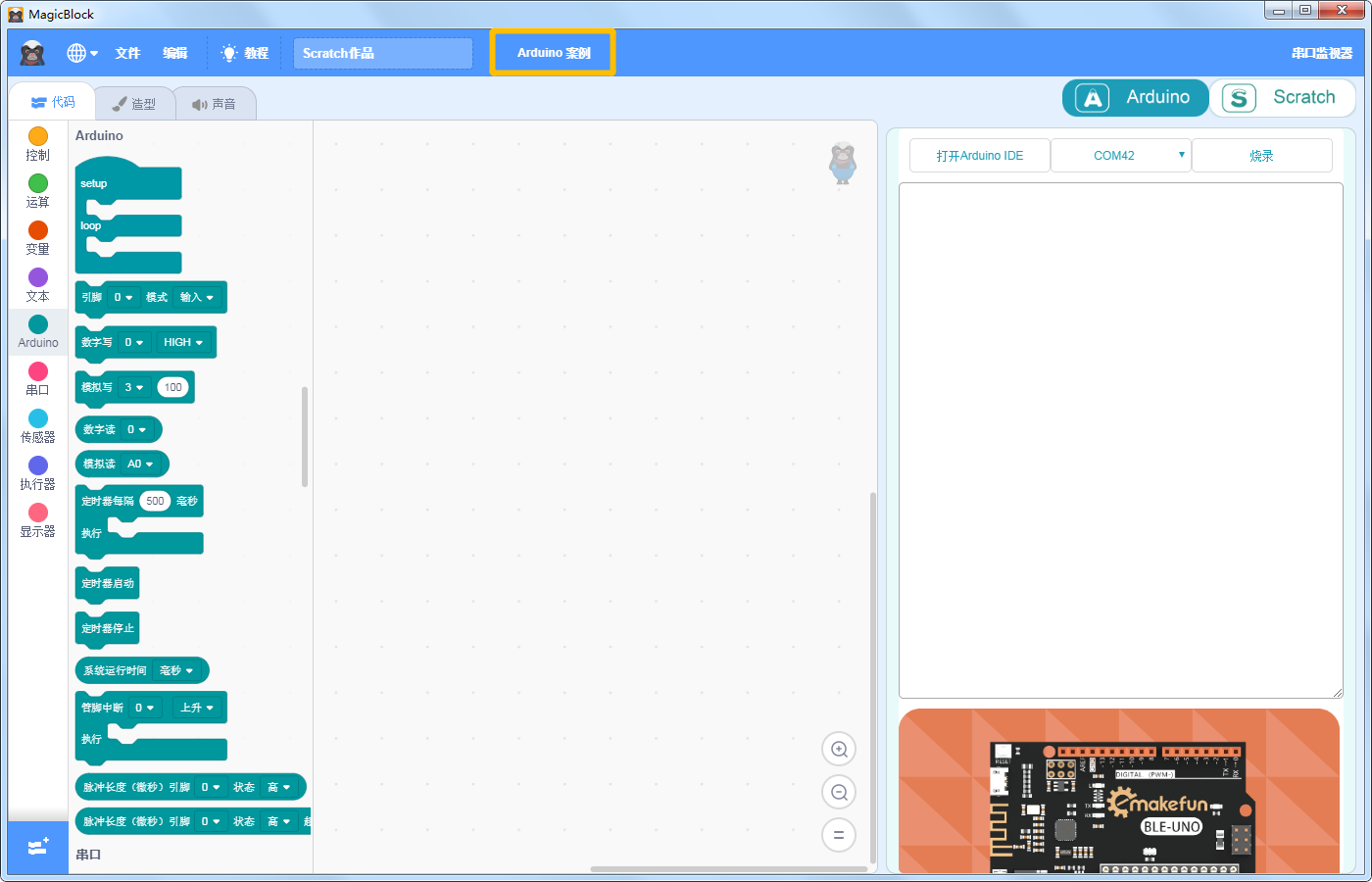The width and height of the screenshot is (1372, 882).
Task: Switch to Arduino mode
Action: [1135, 97]
